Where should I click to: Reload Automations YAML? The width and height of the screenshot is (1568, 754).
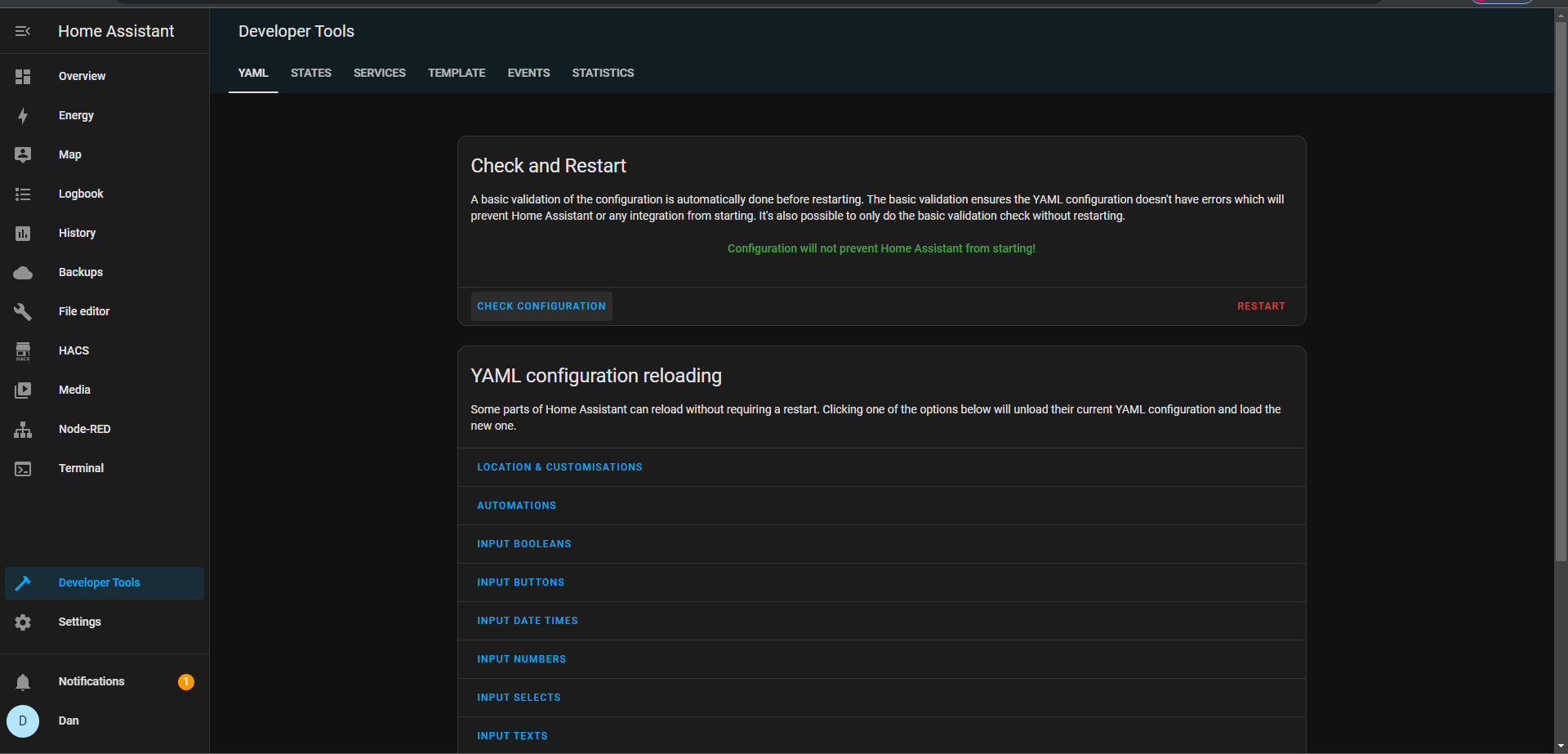(516, 506)
